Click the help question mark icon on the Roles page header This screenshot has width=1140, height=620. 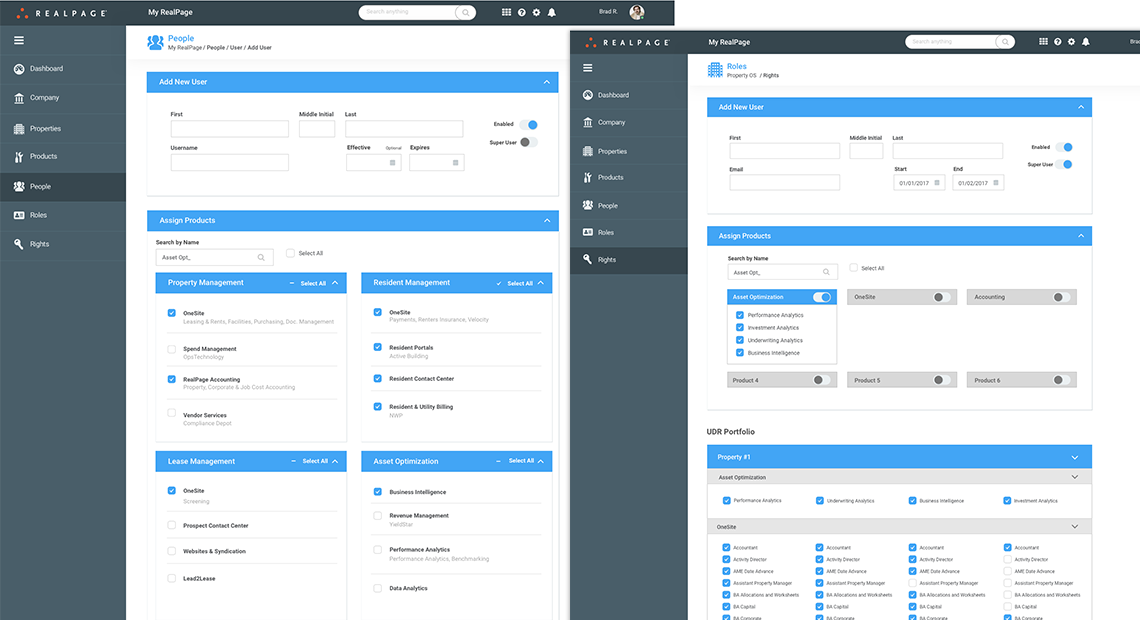pyautogui.click(x=1058, y=42)
